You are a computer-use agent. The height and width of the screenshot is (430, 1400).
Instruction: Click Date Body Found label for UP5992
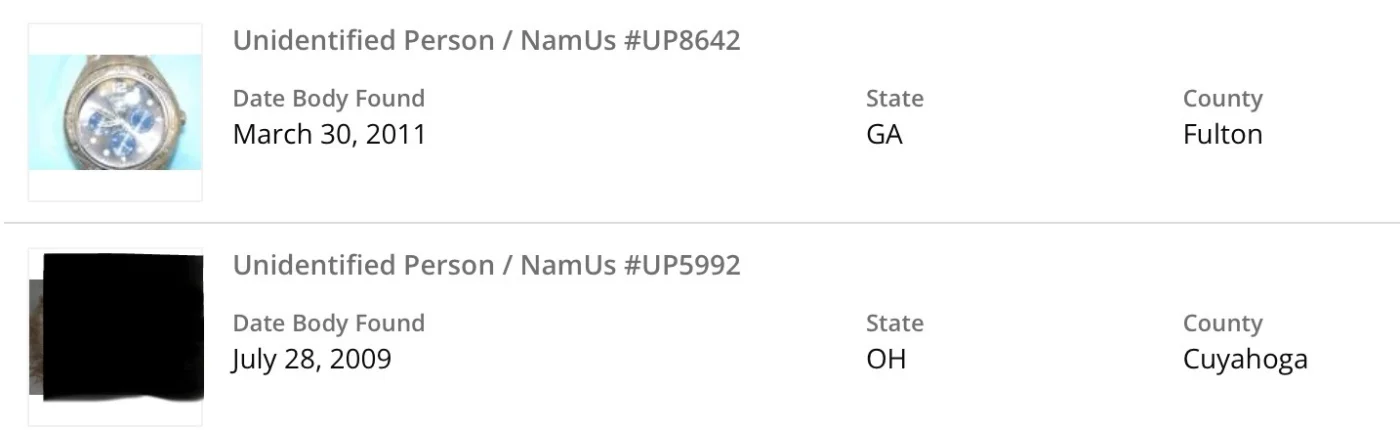pyautogui.click(x=328, y=324)
